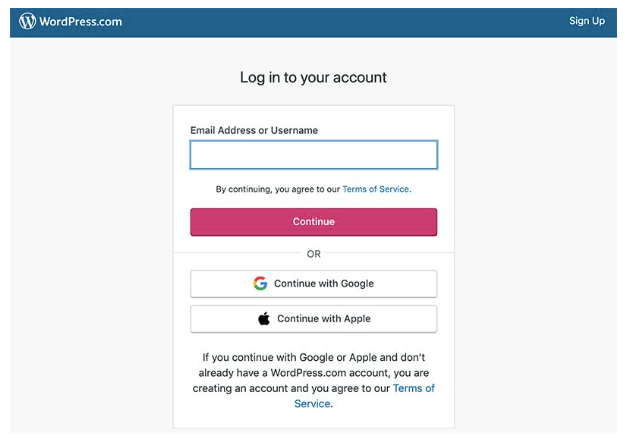625x448 pixels.
Task: Open Terms of Service link under email field
Action: click(x=376, y=189)
